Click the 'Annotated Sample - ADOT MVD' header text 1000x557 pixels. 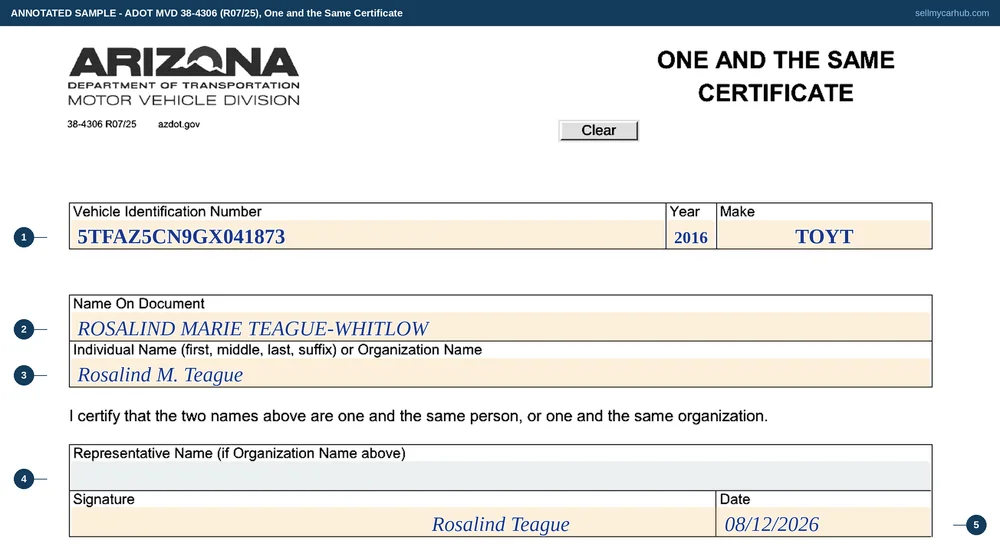tap(207, 13)
